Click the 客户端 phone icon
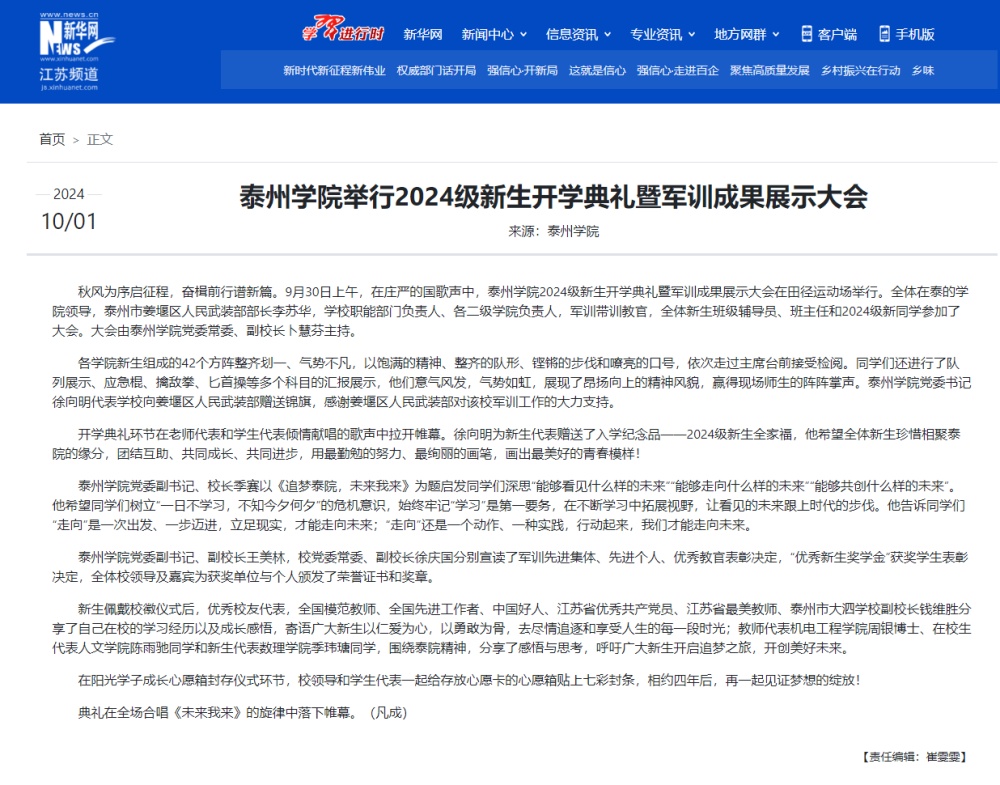Screen dimensions: 1000x785 pyautogui.click(x=807, y=34)
